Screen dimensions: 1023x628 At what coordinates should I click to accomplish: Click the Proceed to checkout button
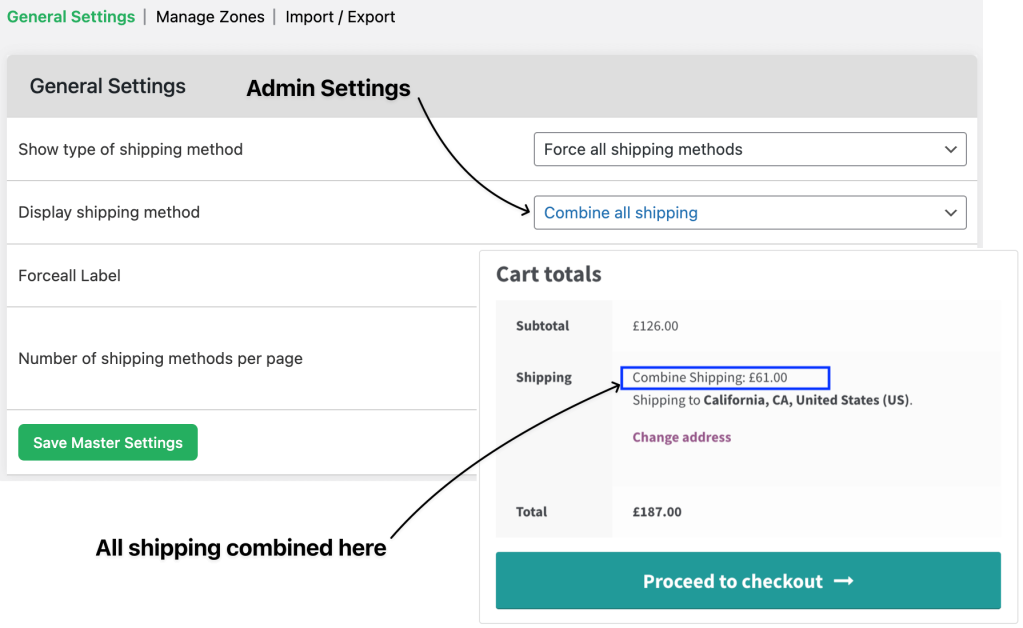(748, 580)
